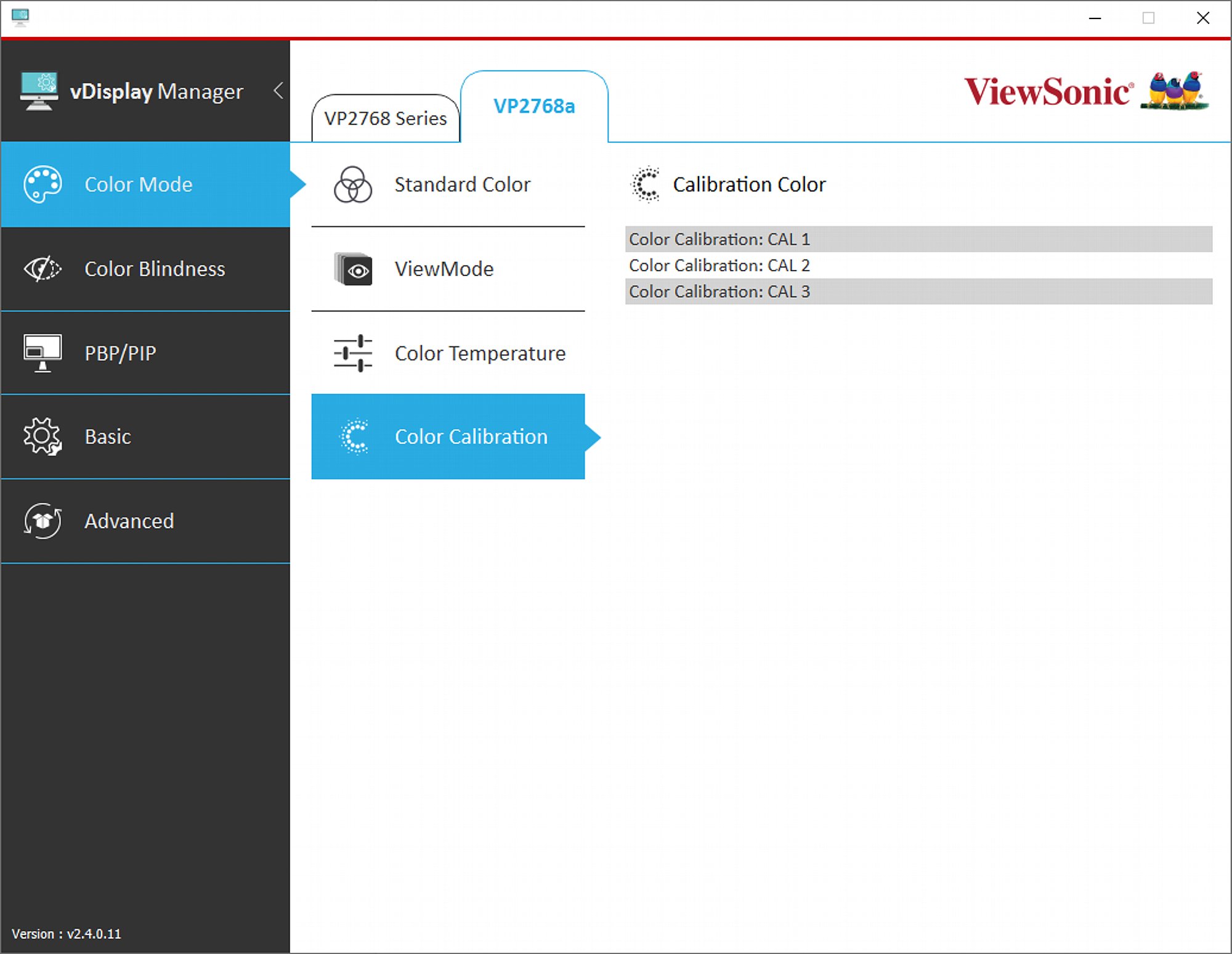Screen dimensions: 1232x954
Task: Go to the Advanced menu label
Action: click(x=129, y=521)
